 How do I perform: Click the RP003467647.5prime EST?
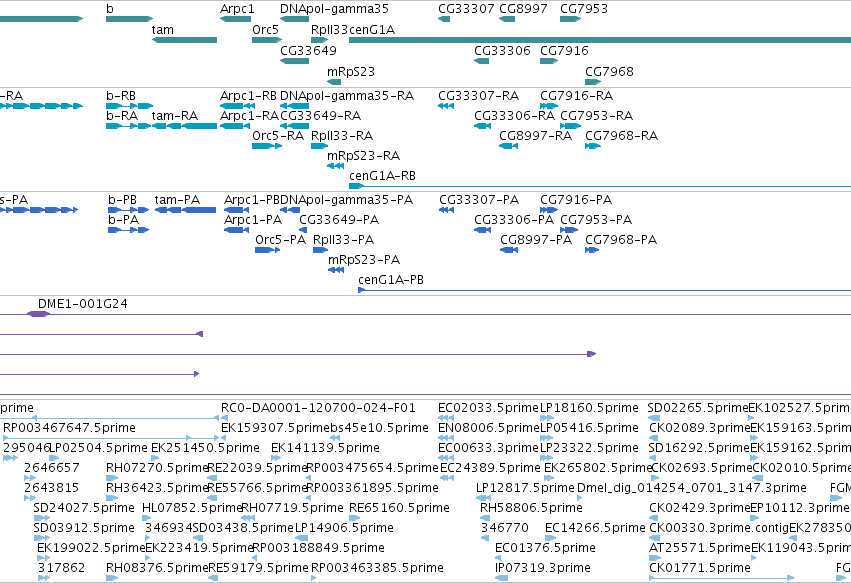tap(111, 438)
